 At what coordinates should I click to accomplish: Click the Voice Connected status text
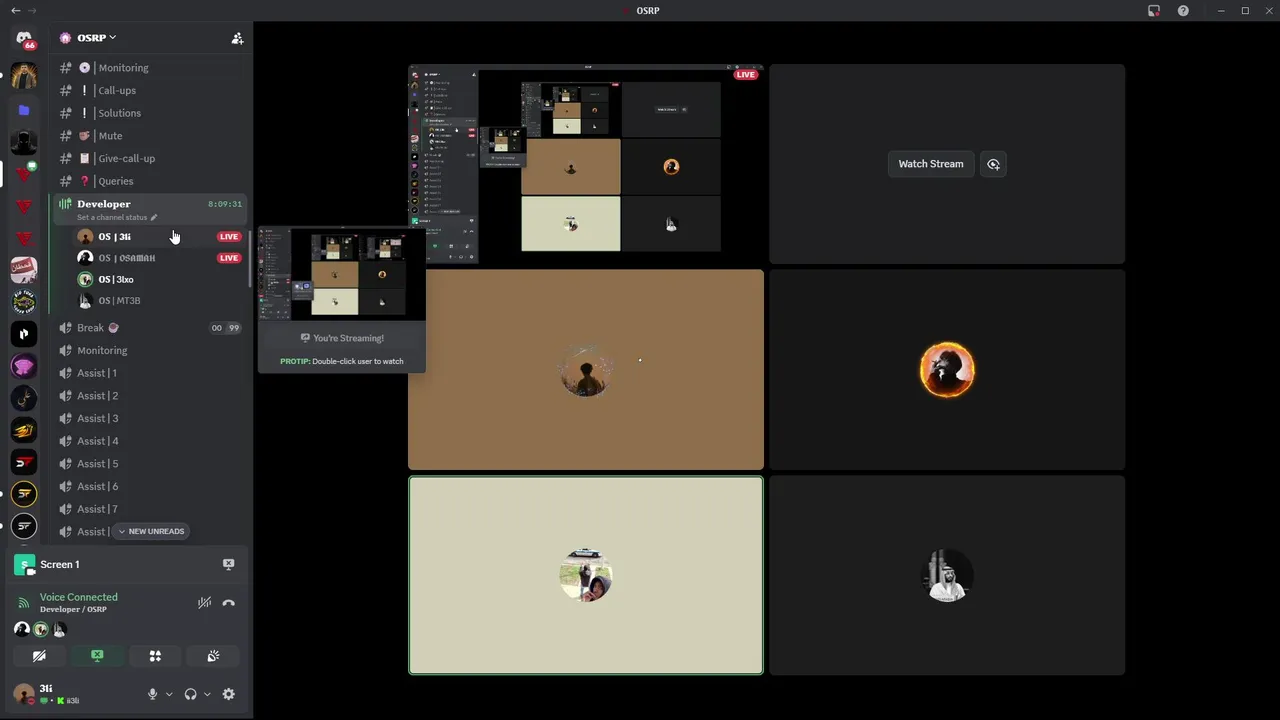click(78, 597)
